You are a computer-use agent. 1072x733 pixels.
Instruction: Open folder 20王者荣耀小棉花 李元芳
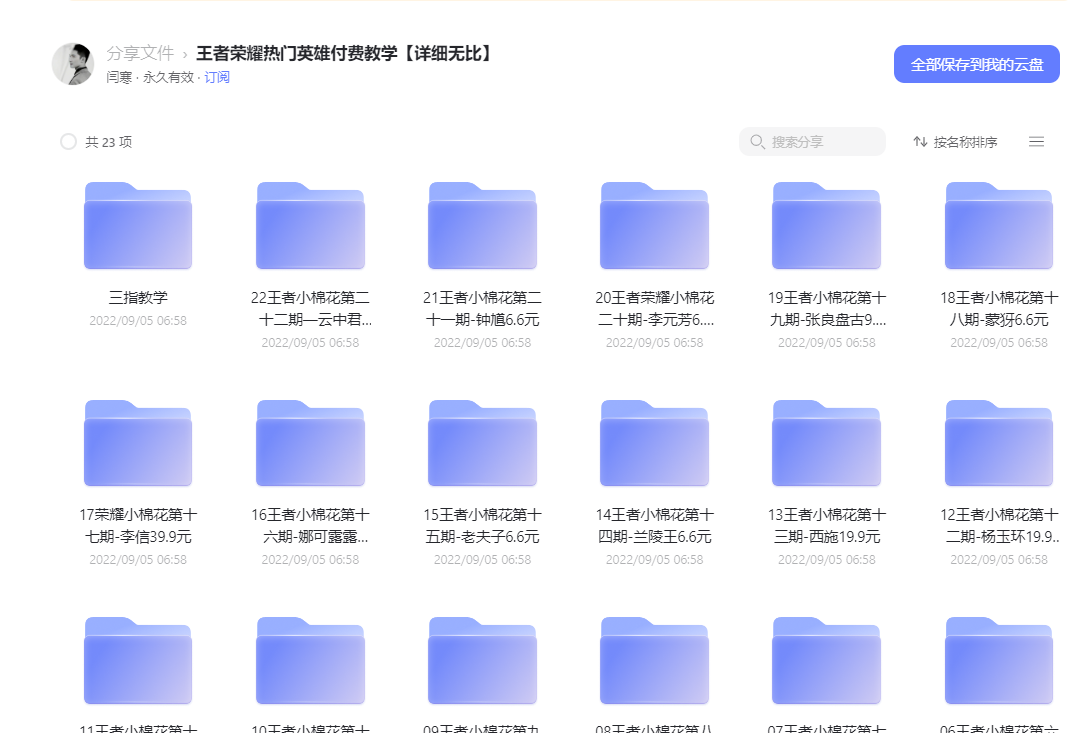[x=654, y=226]
